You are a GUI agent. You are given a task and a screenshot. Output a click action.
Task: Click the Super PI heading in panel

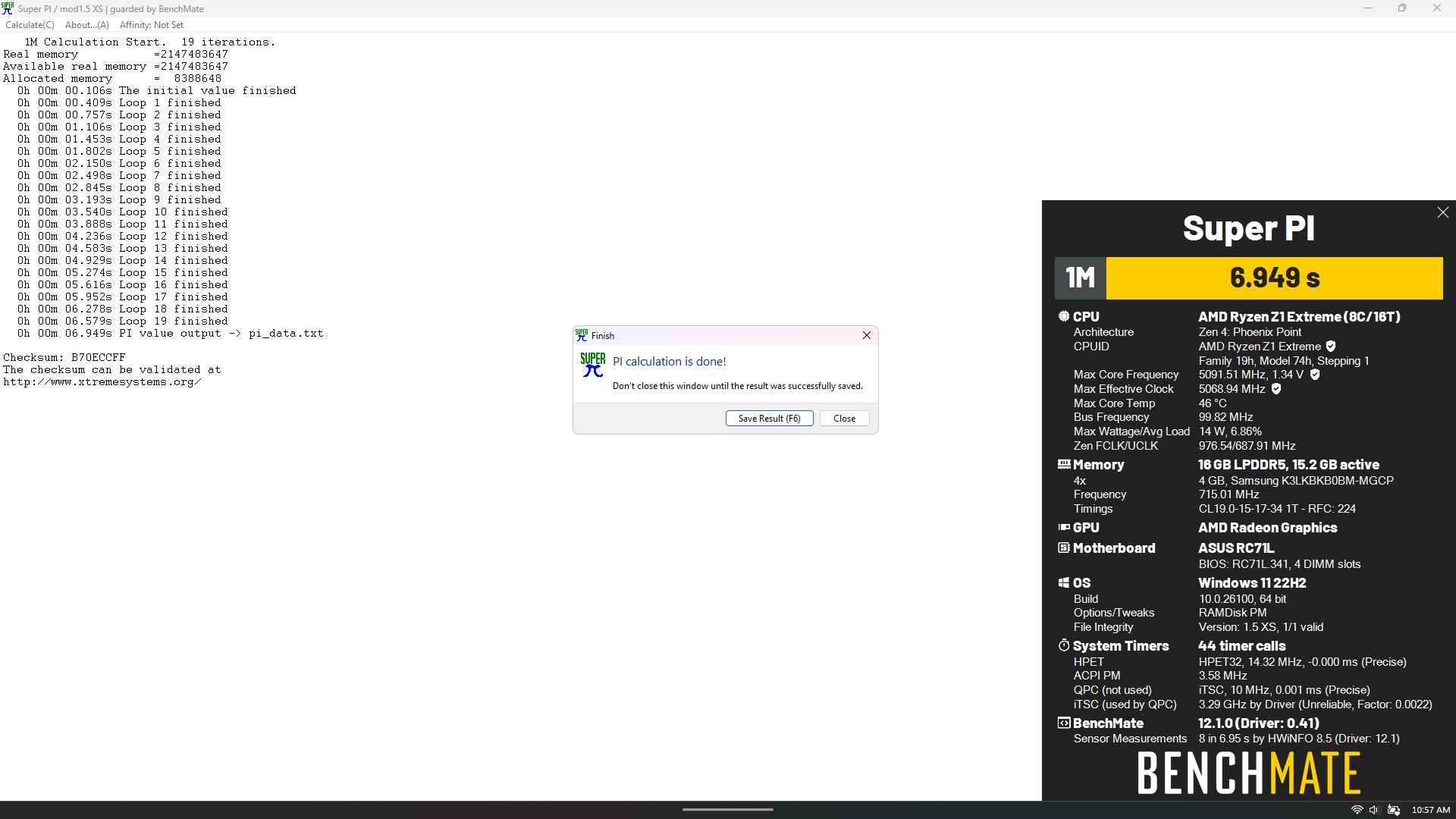click(1248, 228)
